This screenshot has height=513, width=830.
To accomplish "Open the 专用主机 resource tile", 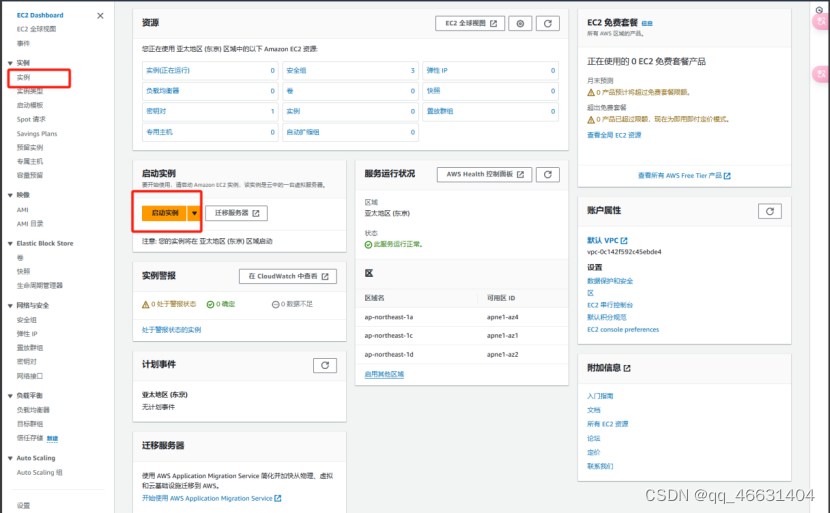I will tap(210, 132).
